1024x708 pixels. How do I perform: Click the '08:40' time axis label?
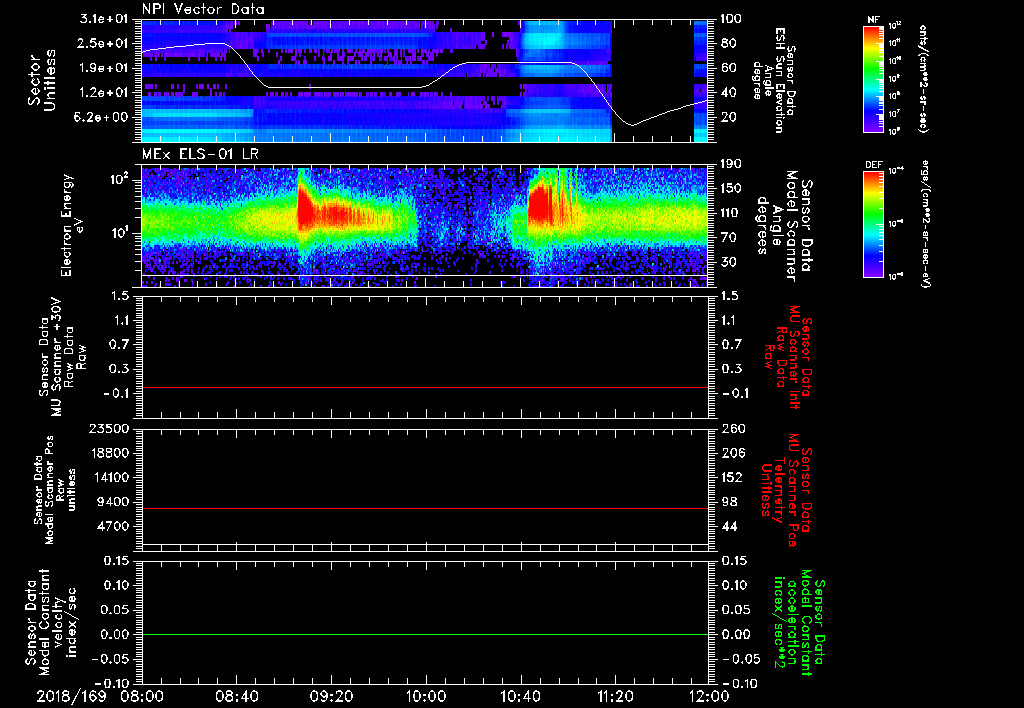(x=236, y=697)
